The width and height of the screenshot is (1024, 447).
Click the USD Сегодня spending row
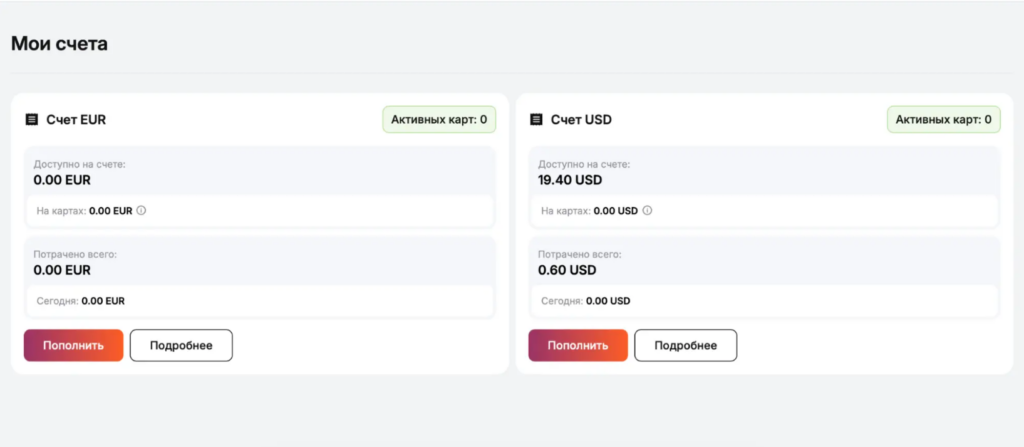[x=764, y=301]
